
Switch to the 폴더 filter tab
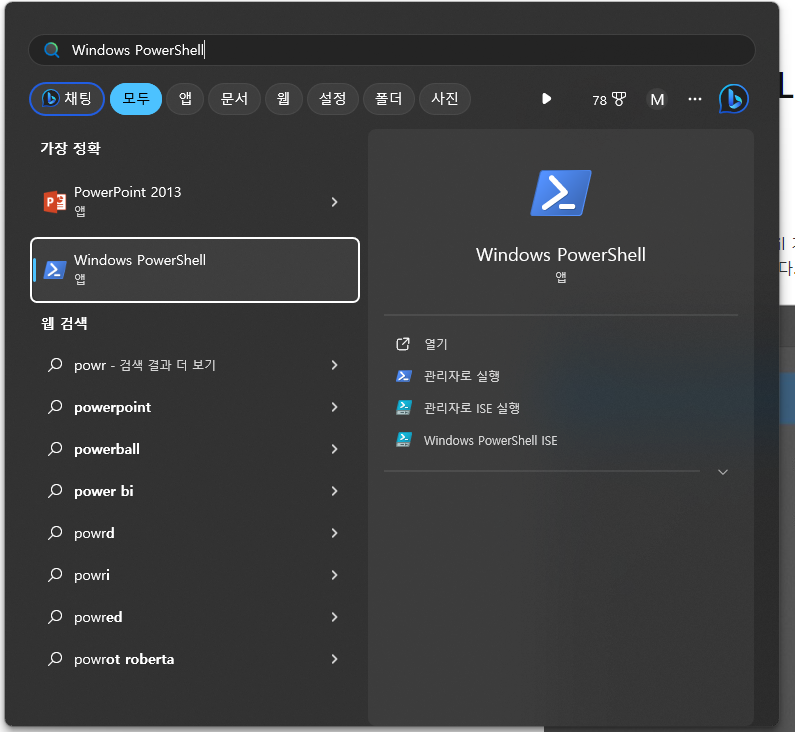click(x=388, y=98)
